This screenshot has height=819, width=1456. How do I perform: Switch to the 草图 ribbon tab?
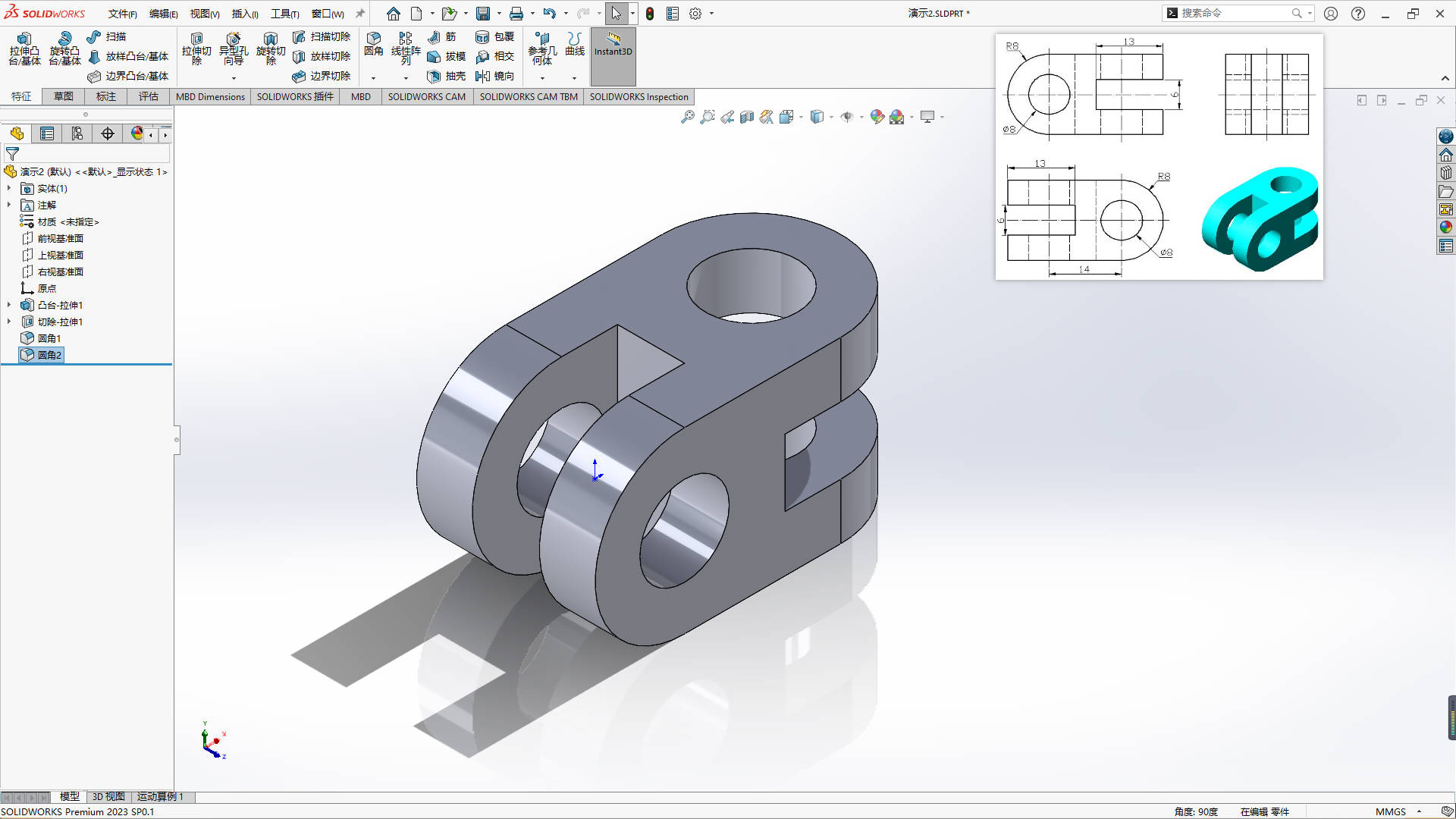tap(64, 96)
